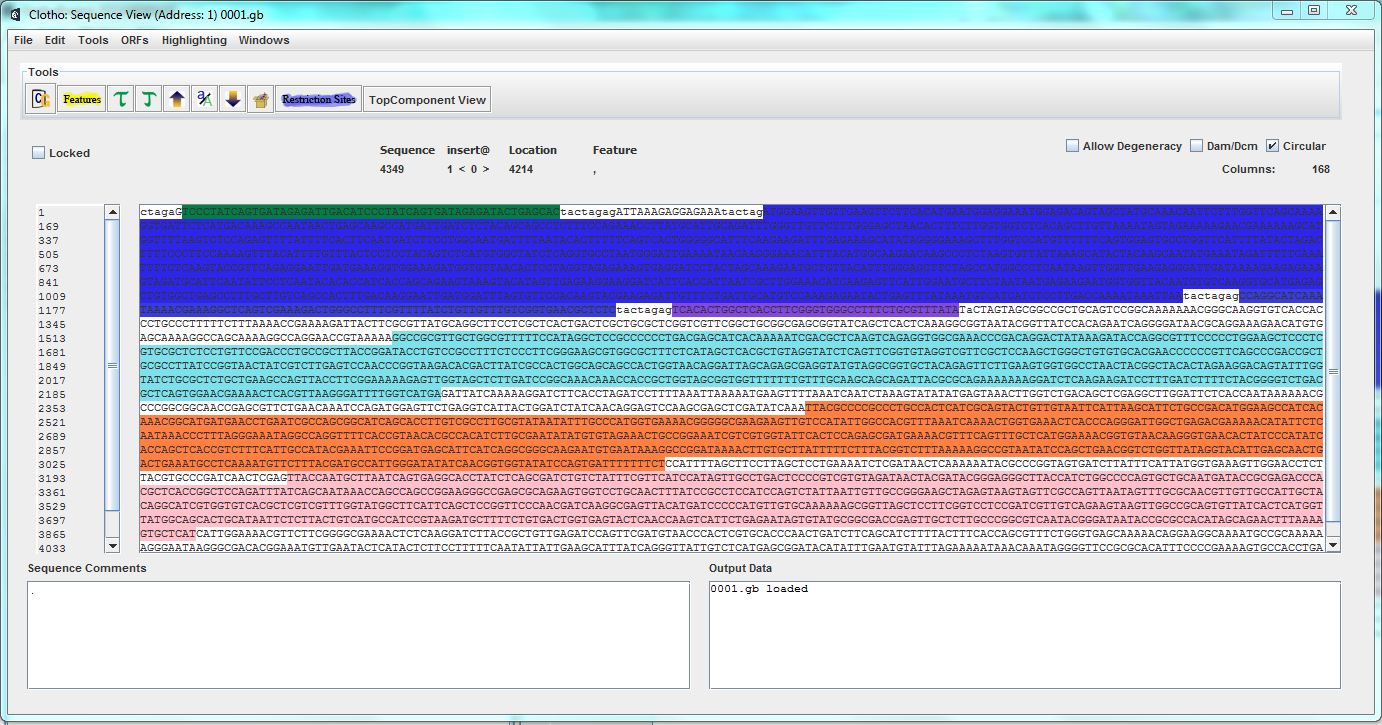
Task: Click the orange highlighted feature region in row 2689
Action: (x=731, y=436)
